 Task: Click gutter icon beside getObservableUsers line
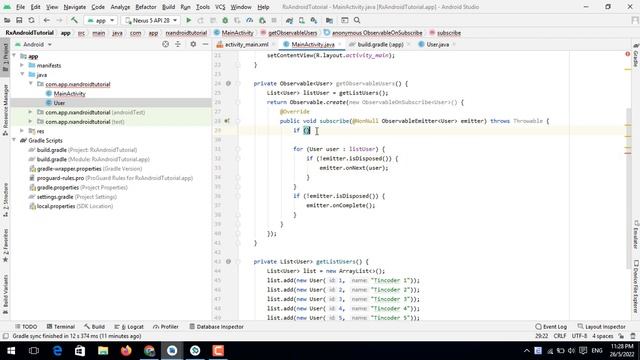tap(228, 83)
